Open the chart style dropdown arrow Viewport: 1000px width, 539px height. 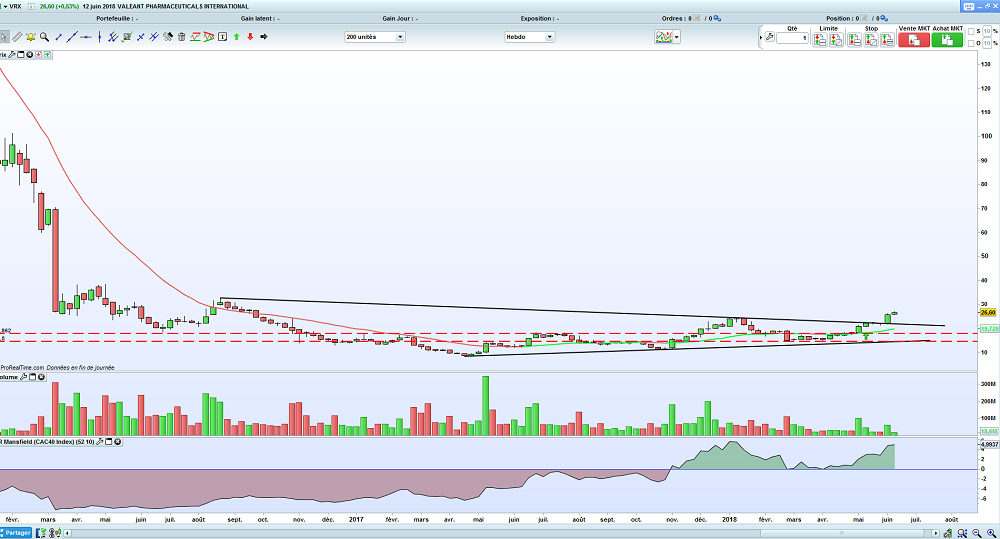pyautogui.click(x=677, y=37)
